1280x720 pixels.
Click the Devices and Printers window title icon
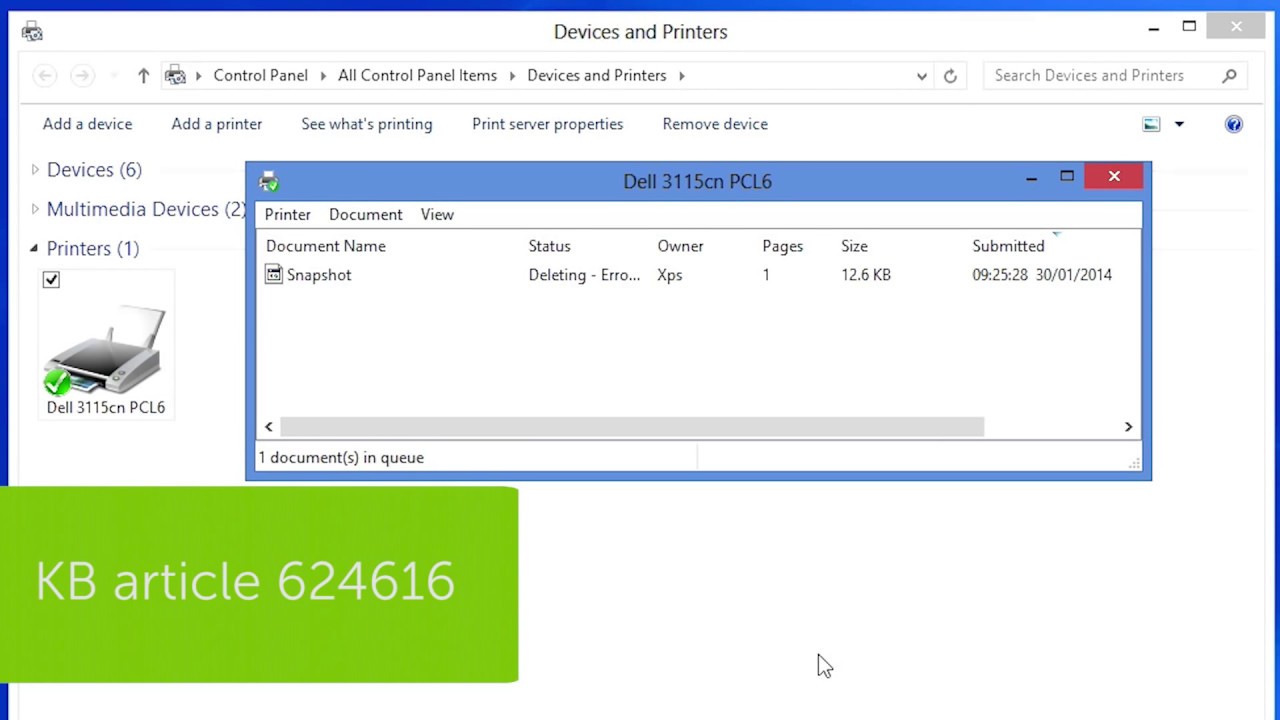point(32,32)
